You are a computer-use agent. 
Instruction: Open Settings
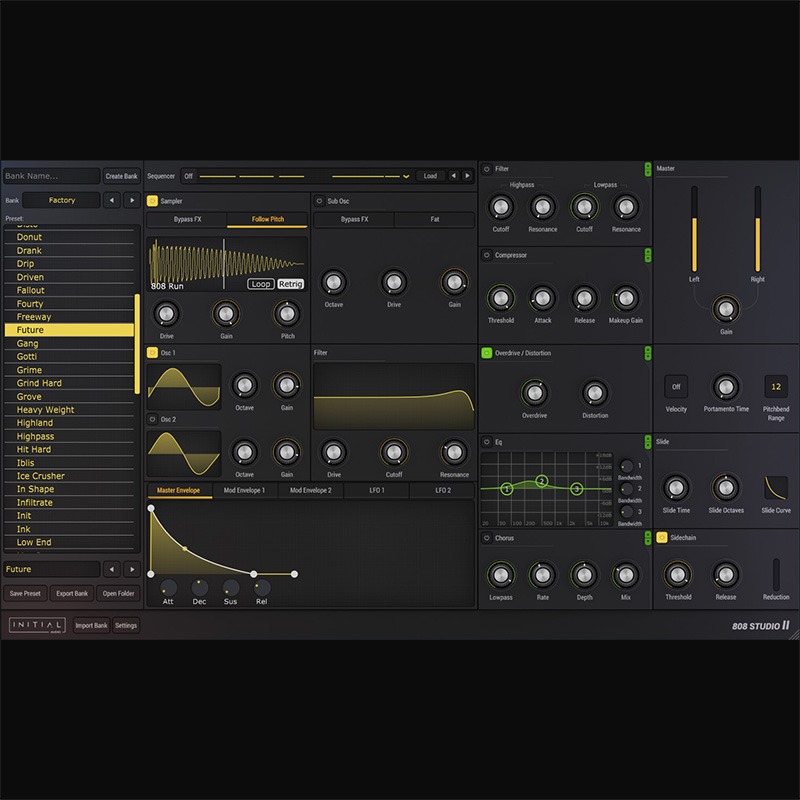click(126, 626)
